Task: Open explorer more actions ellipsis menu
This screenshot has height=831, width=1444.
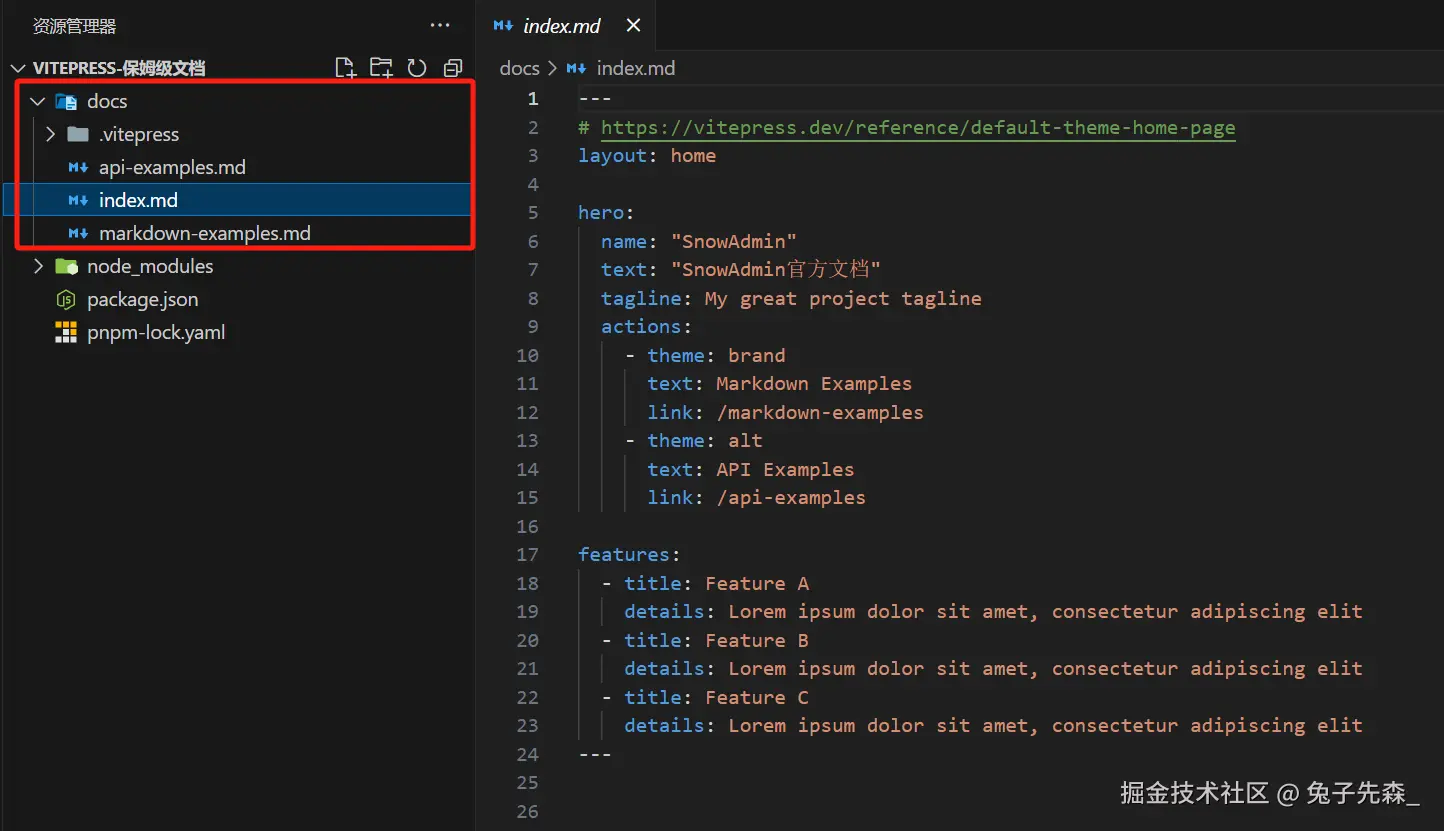Action: click(440, 26)
